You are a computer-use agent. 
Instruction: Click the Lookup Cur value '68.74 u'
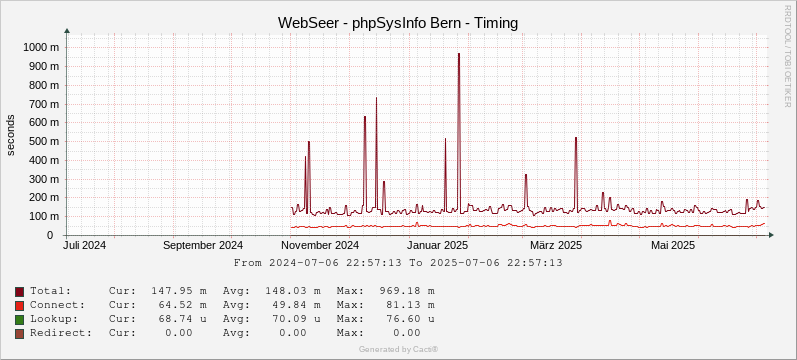click(182, 319)
